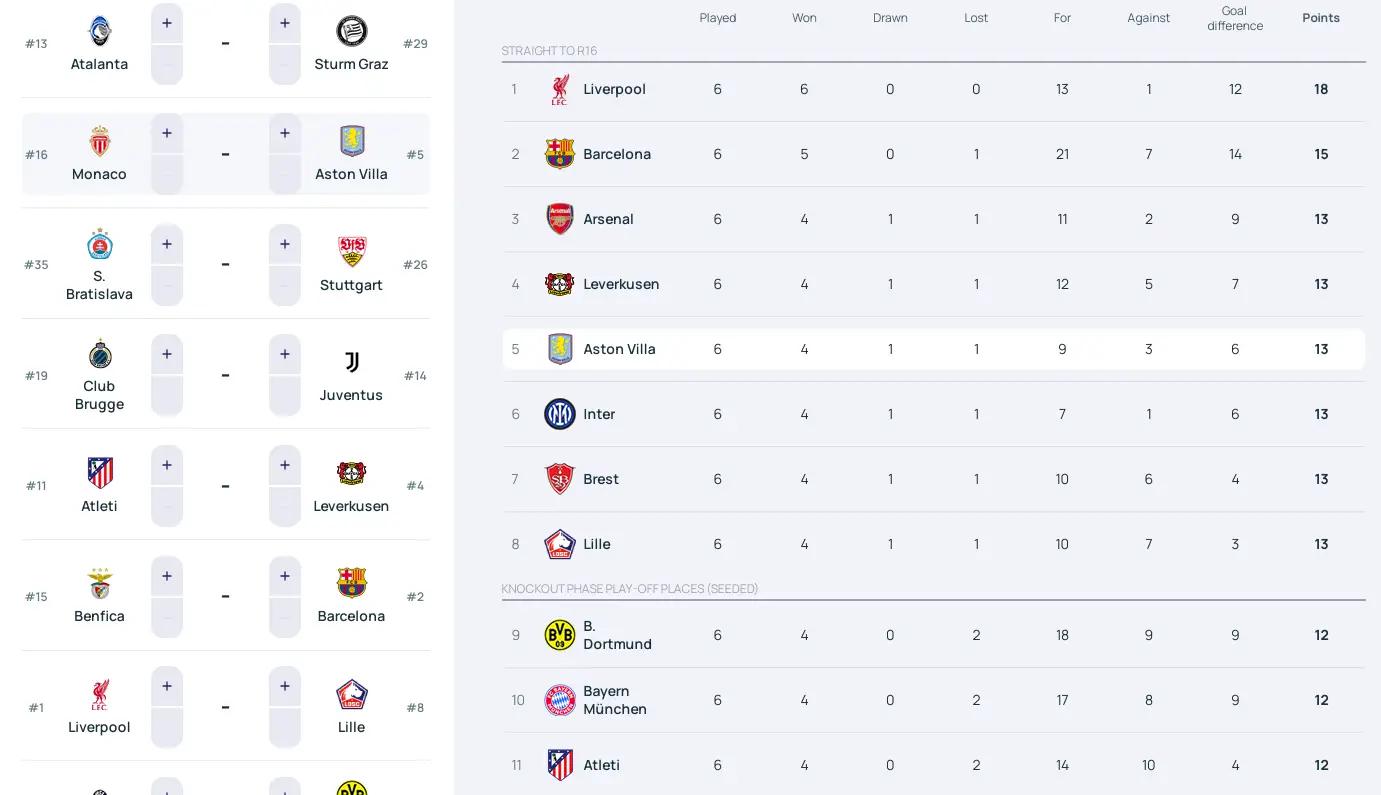This screenshot has height=795, width=1381.
Task: Click the Brest crest in standings
Action: tap(559, 479)
